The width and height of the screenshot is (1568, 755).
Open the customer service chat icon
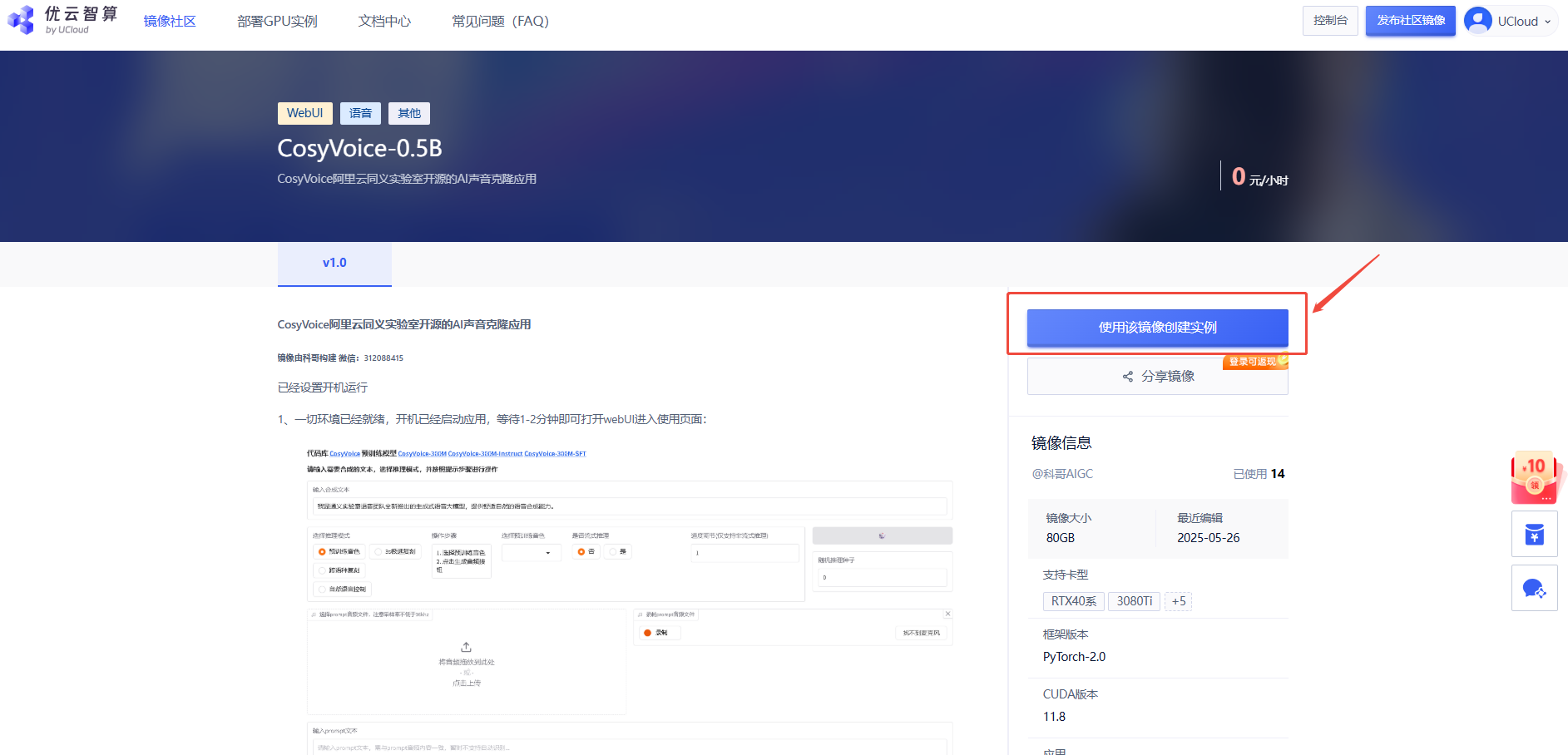pyautogui.click(x=1535, y=589)
